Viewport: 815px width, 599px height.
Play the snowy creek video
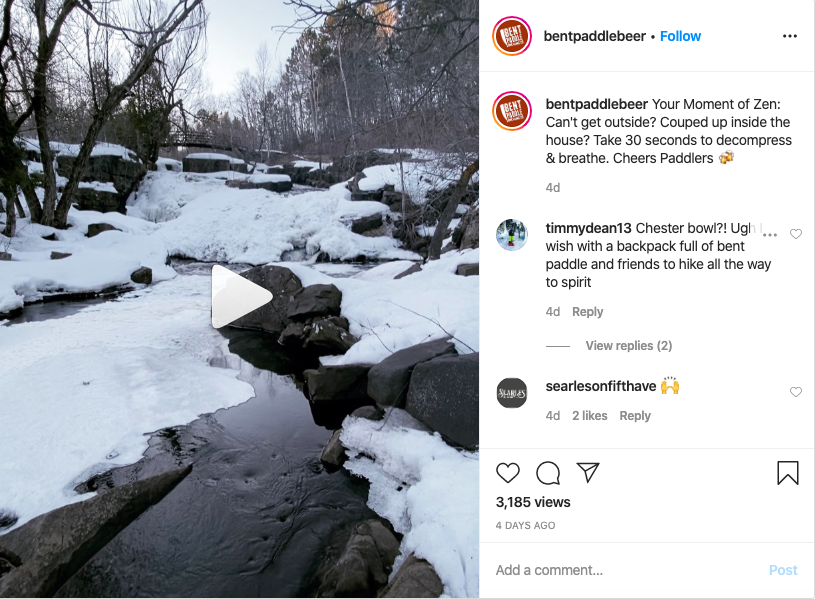(x=241, y=297)
